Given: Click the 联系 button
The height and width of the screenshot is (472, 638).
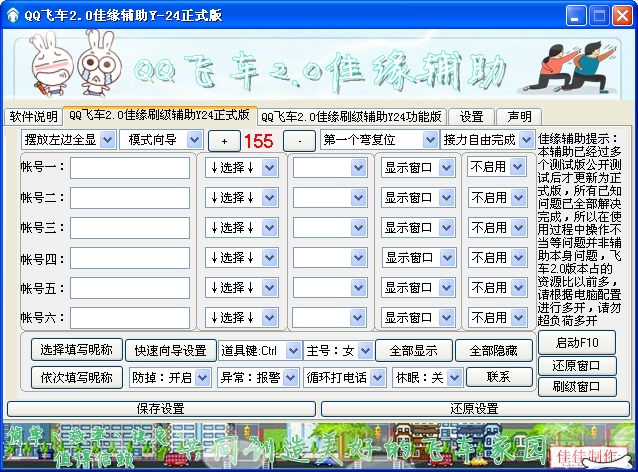Looking at the screenshot, I should (x=499, y=377).
